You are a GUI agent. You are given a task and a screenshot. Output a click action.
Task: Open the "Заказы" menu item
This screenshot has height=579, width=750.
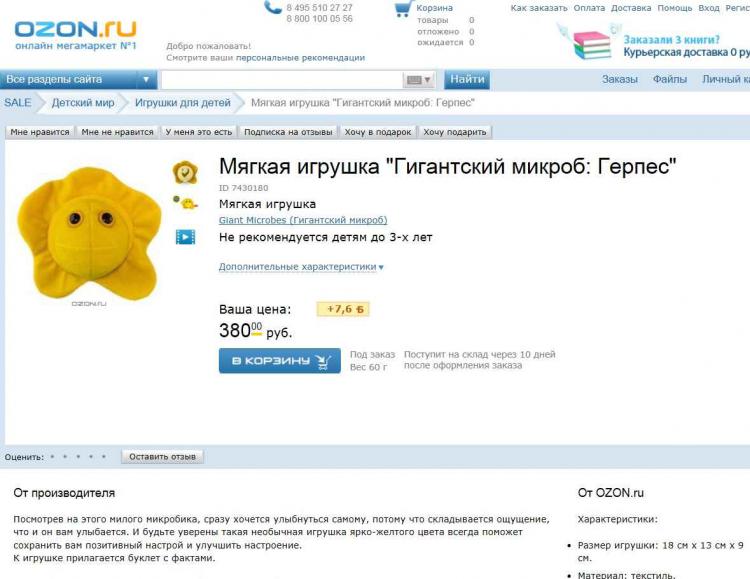pos(619,79)
